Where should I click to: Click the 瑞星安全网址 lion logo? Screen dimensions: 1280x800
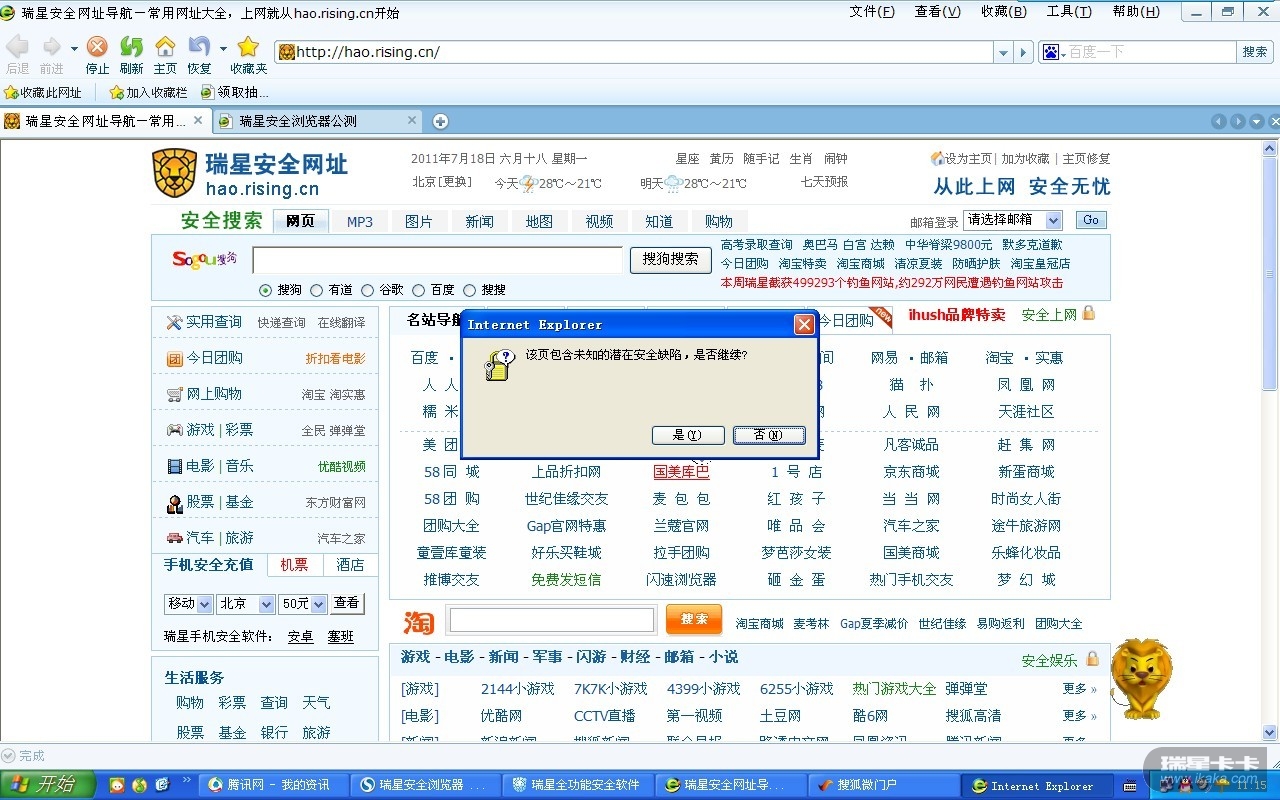[x=174, y=173]
